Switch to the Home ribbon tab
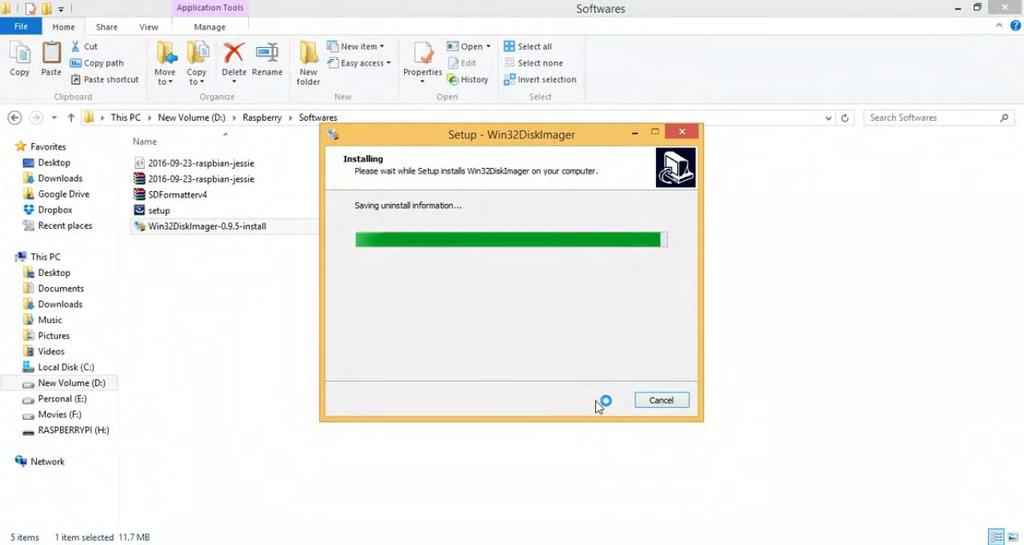This screenshot has width=1024, height=545. coord(63,27)
